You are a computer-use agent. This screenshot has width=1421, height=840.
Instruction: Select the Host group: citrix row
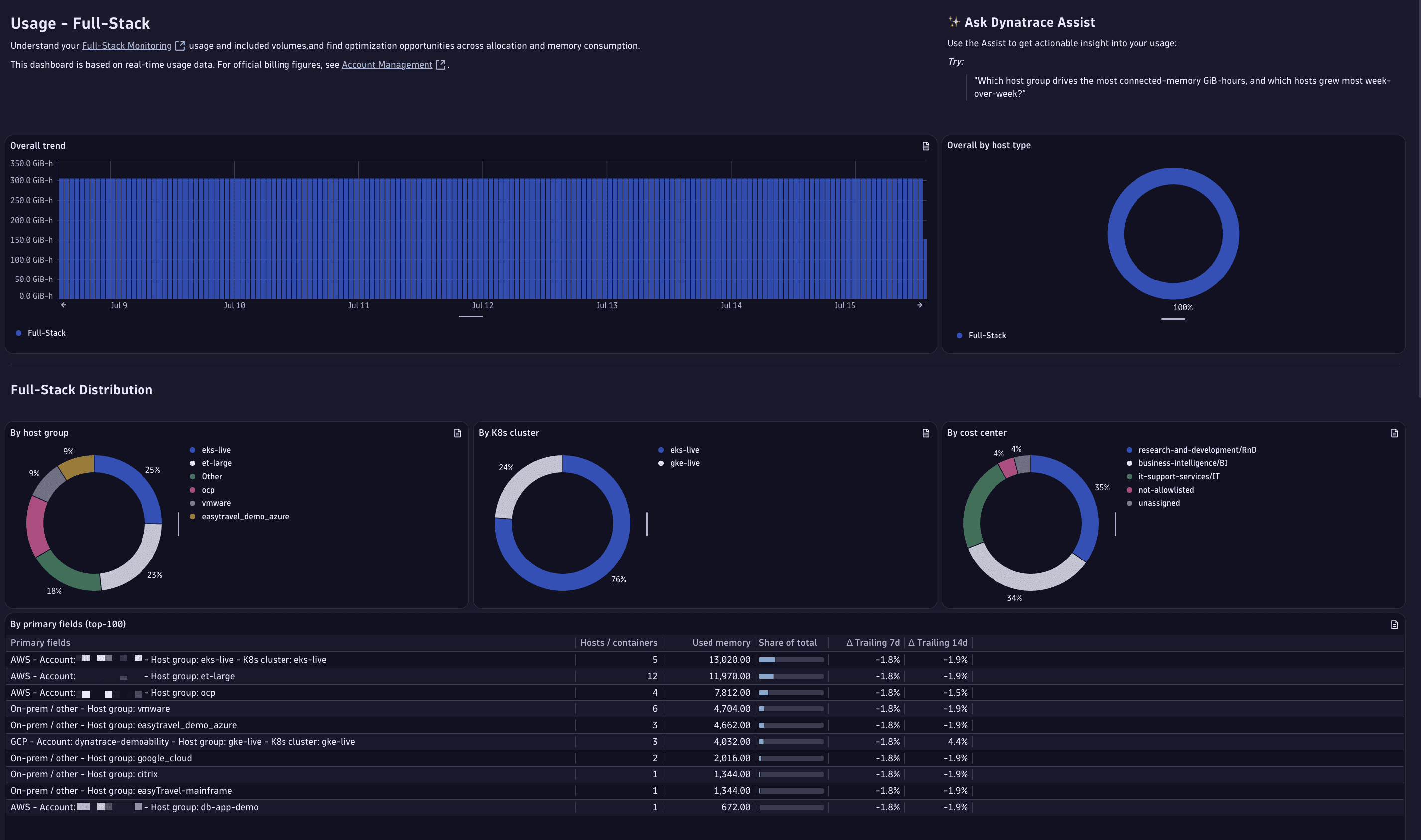click(706, 774)
